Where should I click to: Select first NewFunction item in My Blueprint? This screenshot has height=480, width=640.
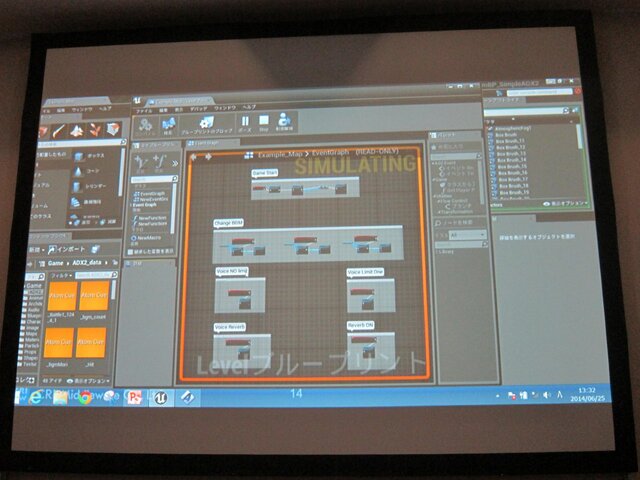[x=150, y=218]
